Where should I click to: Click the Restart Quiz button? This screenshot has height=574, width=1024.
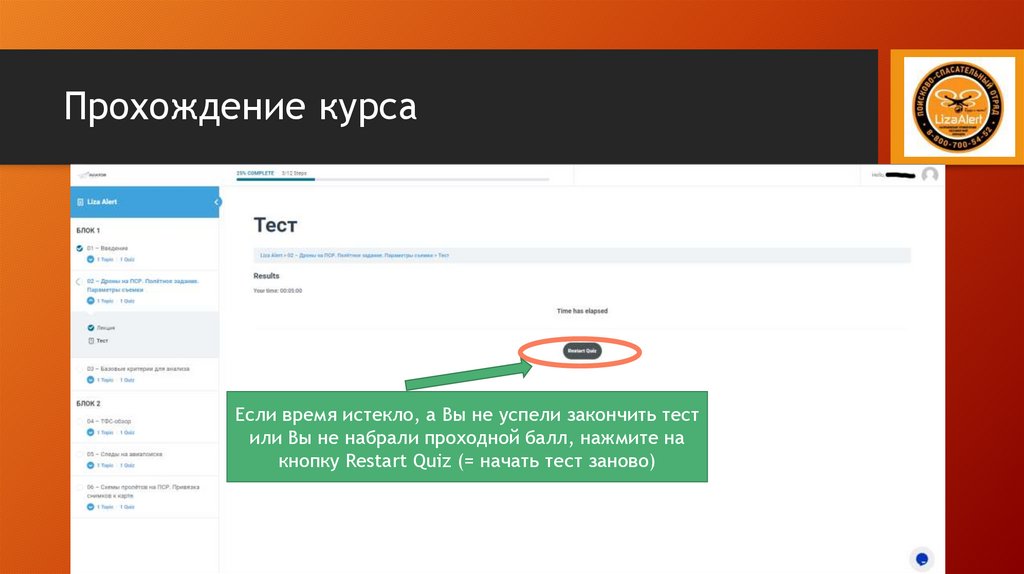point(581,351)
